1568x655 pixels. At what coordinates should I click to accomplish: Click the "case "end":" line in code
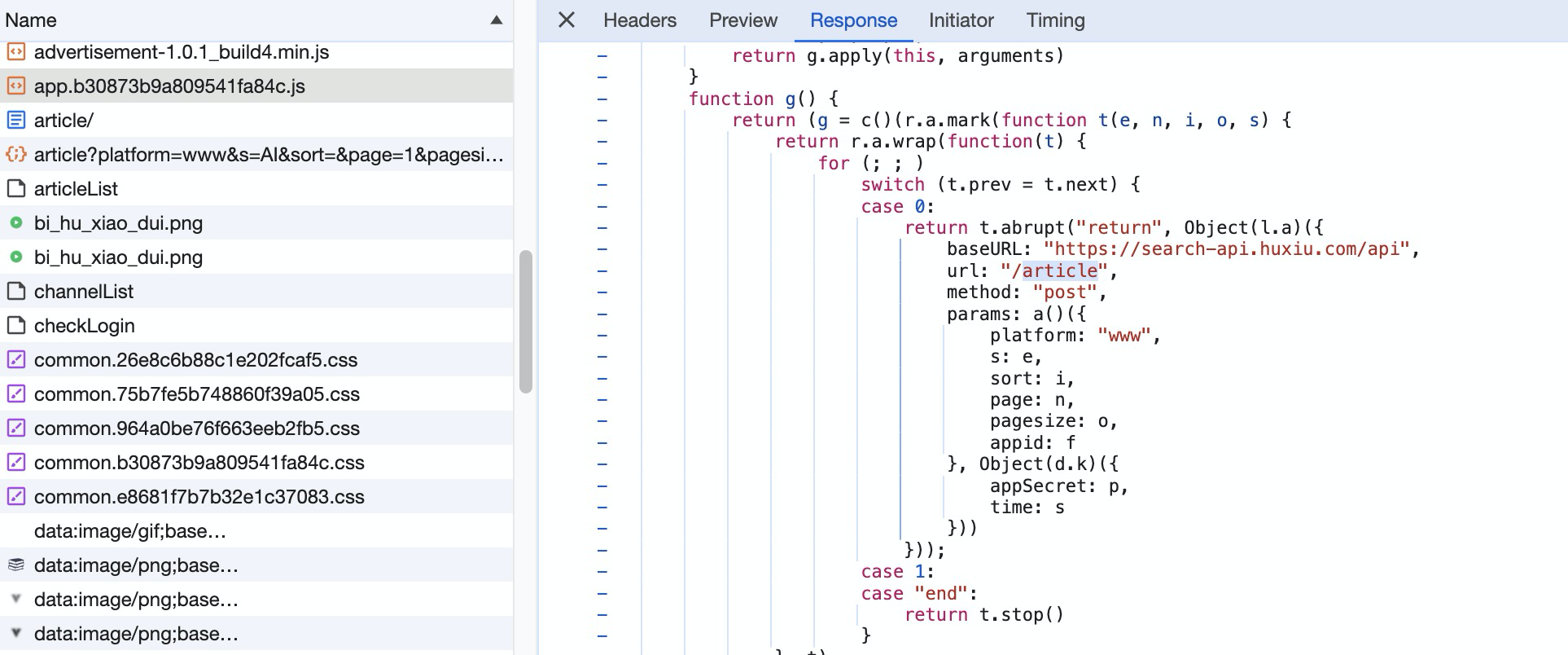pyautogui.click(x=919, y=594)
